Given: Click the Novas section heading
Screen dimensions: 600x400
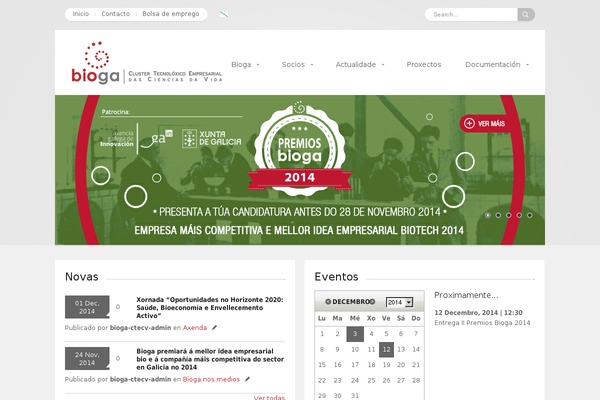Looking at the screenshot, I should pyautogui.click(x=82, y=276).
